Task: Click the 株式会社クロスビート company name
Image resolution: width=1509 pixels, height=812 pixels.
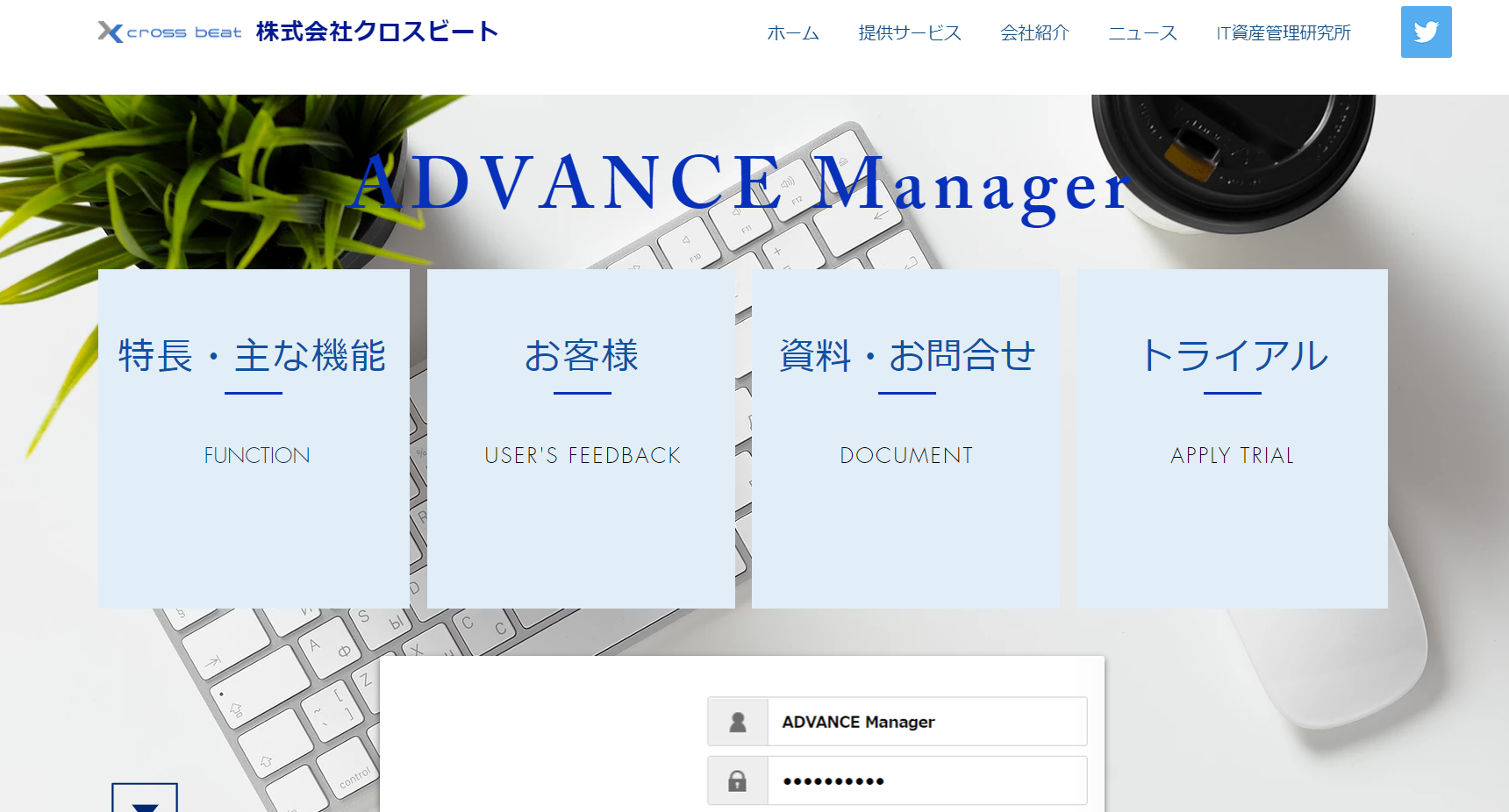Action: click(x=377, y=32)
